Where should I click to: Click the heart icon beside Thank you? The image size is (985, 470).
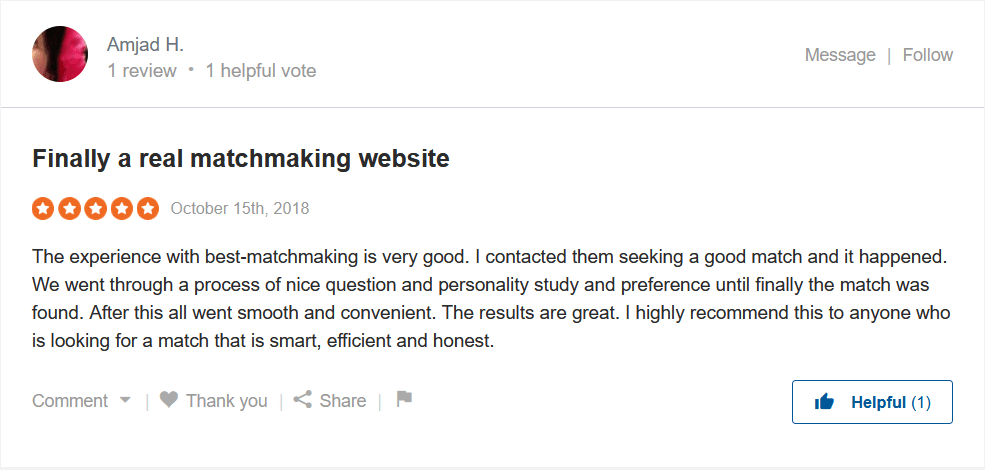point(169,400)
